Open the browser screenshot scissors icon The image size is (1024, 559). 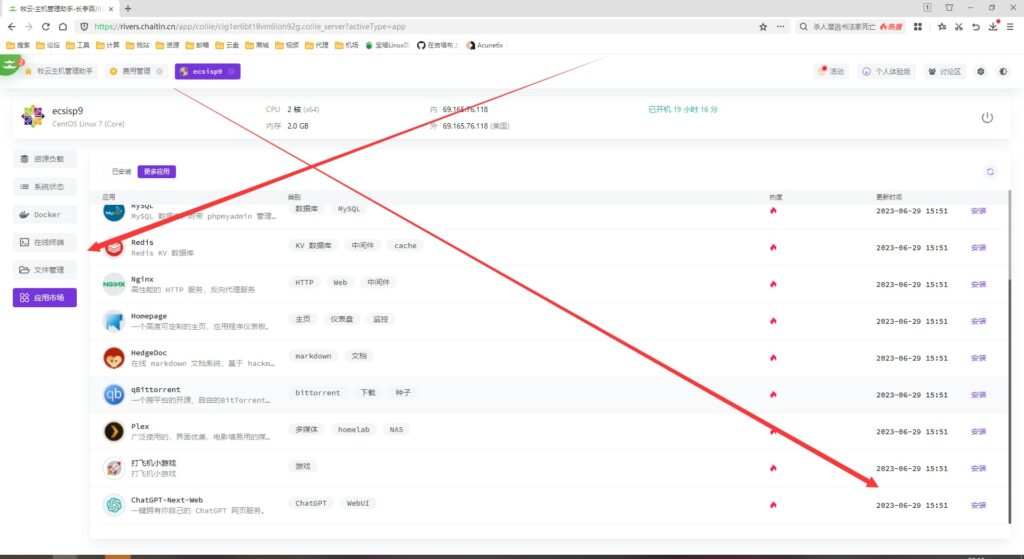959,27
